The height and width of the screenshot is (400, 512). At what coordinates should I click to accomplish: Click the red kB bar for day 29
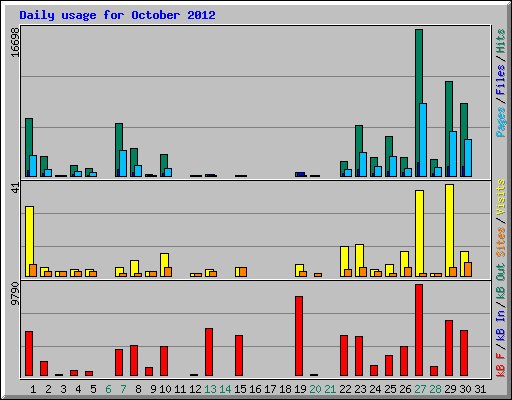pyautogui.click(x=449, y=348)
